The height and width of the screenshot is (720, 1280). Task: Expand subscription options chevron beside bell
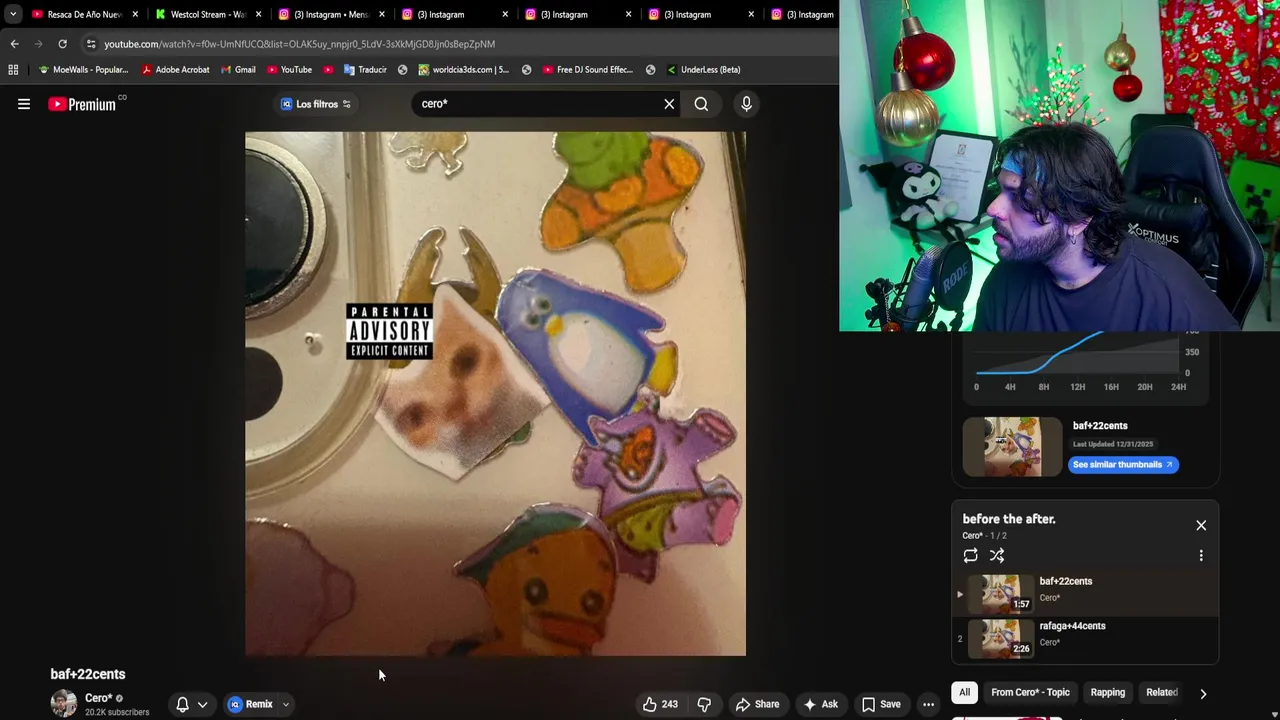point(202,704)
